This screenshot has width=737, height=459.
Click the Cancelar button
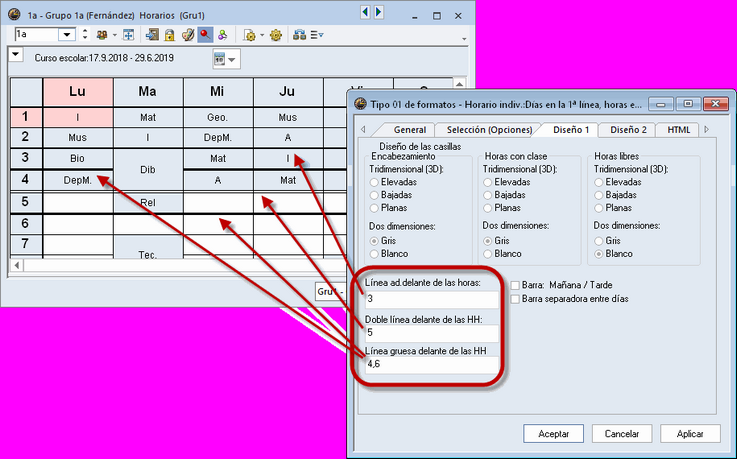point(622,434)
